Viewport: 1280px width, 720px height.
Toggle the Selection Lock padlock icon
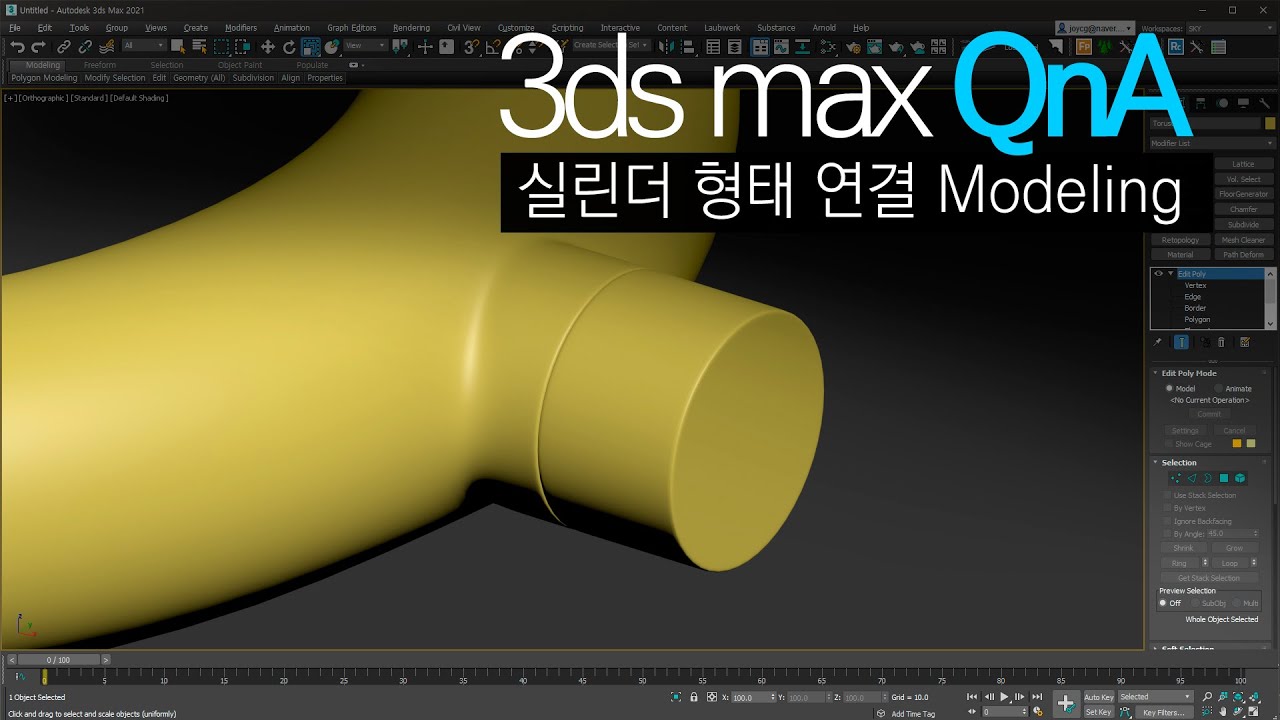[694, 697]
